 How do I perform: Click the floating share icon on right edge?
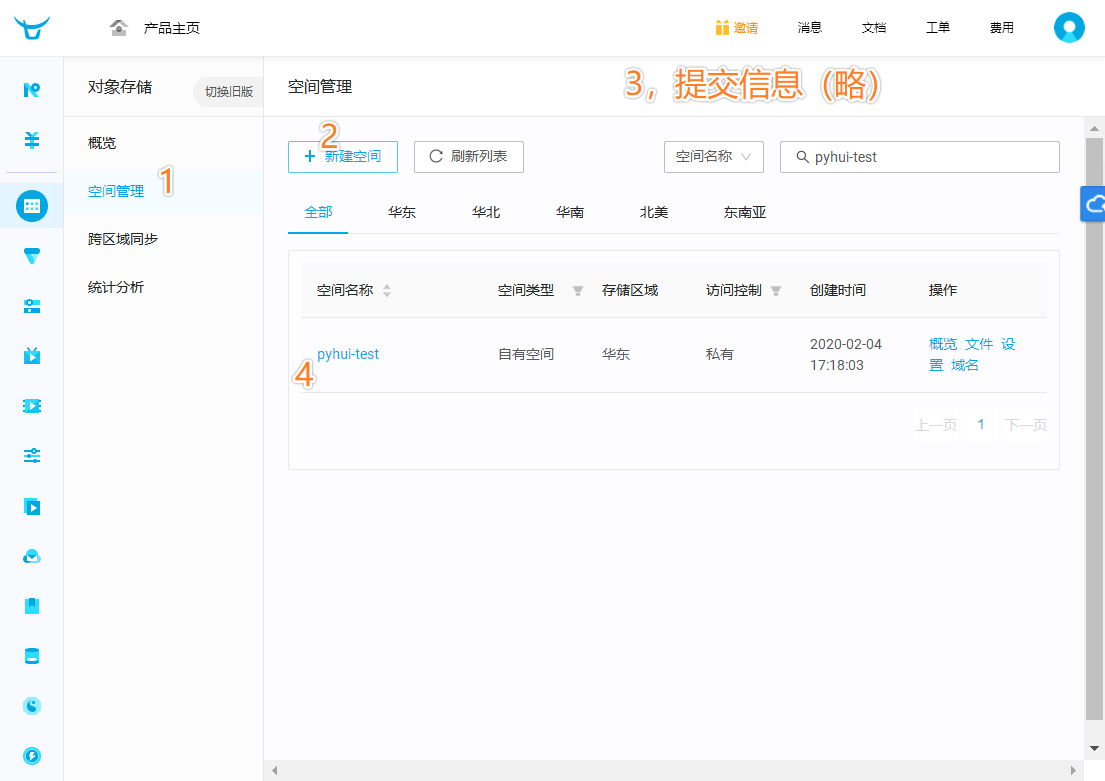(x=1096, y=204)
